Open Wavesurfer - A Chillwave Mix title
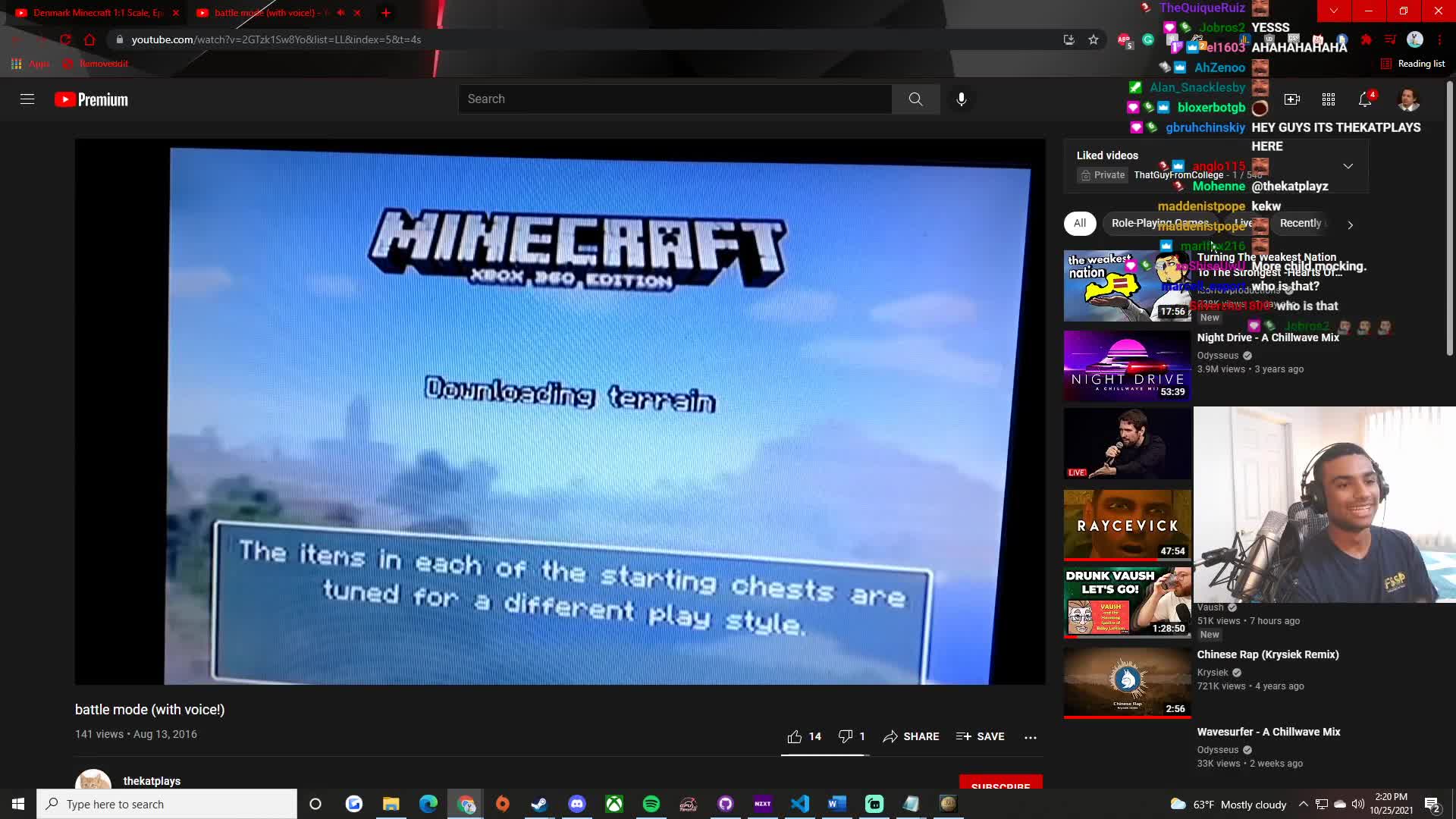This screenshot has height=819, width=1456. pyautogui.click(x=1269, y=732)
